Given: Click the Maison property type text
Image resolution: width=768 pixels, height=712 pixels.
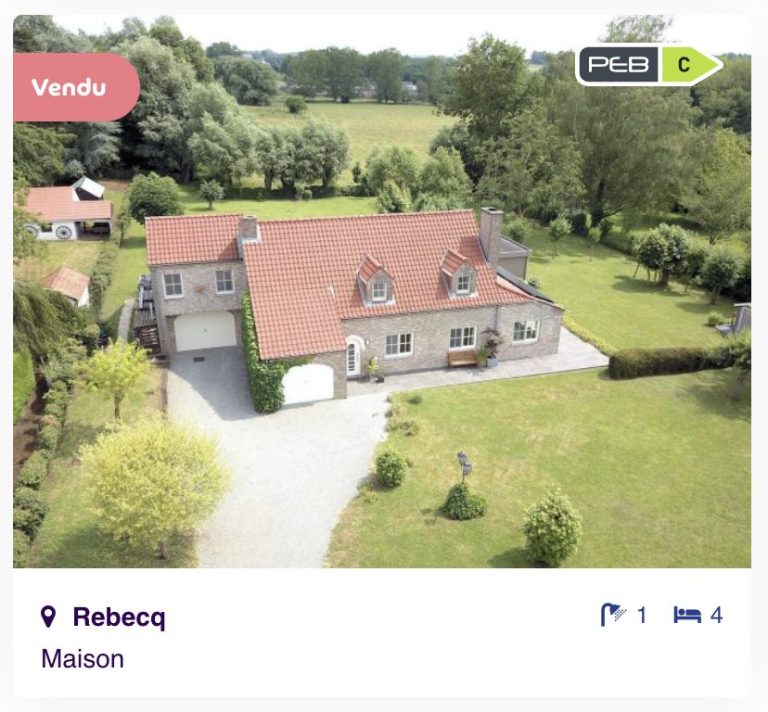Looking at the screenshot, I should [83, 659].
